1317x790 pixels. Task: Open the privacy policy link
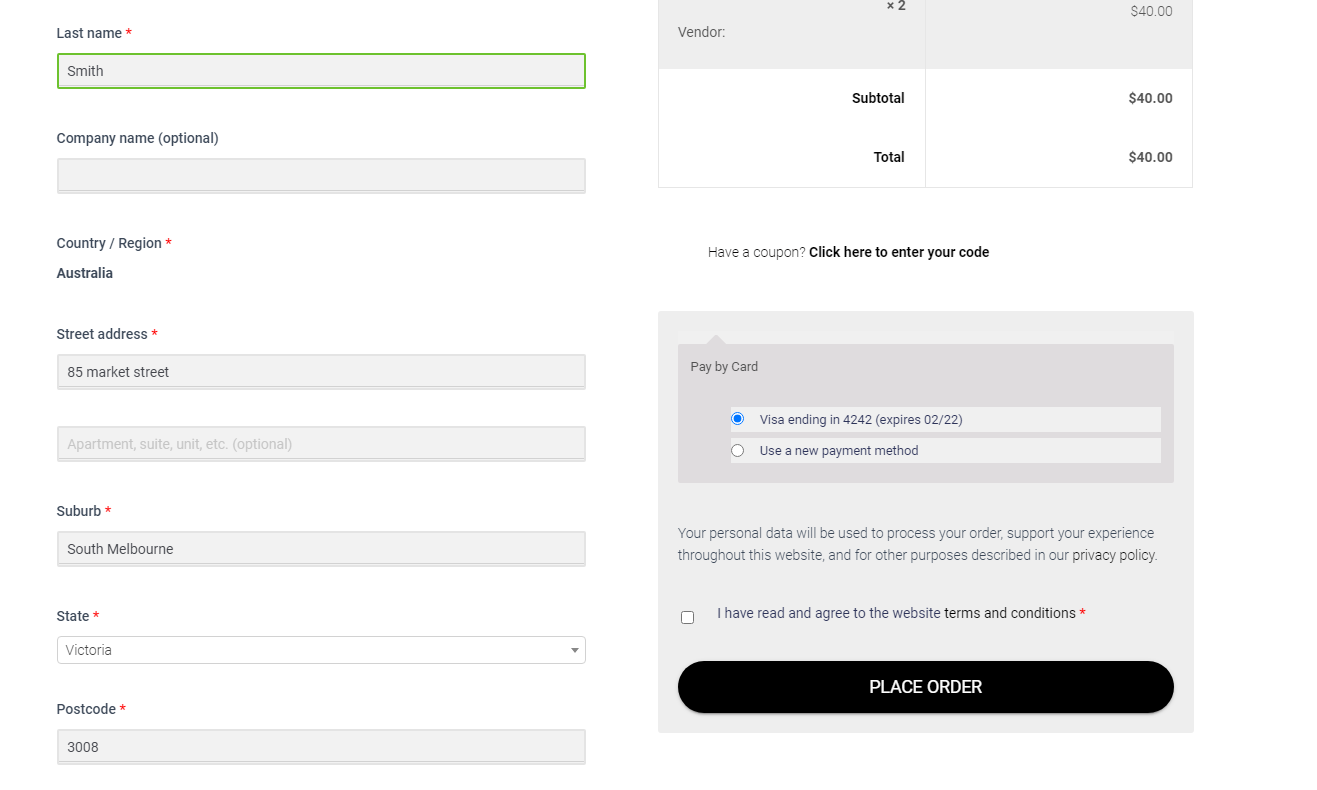tap(1114, 555)
